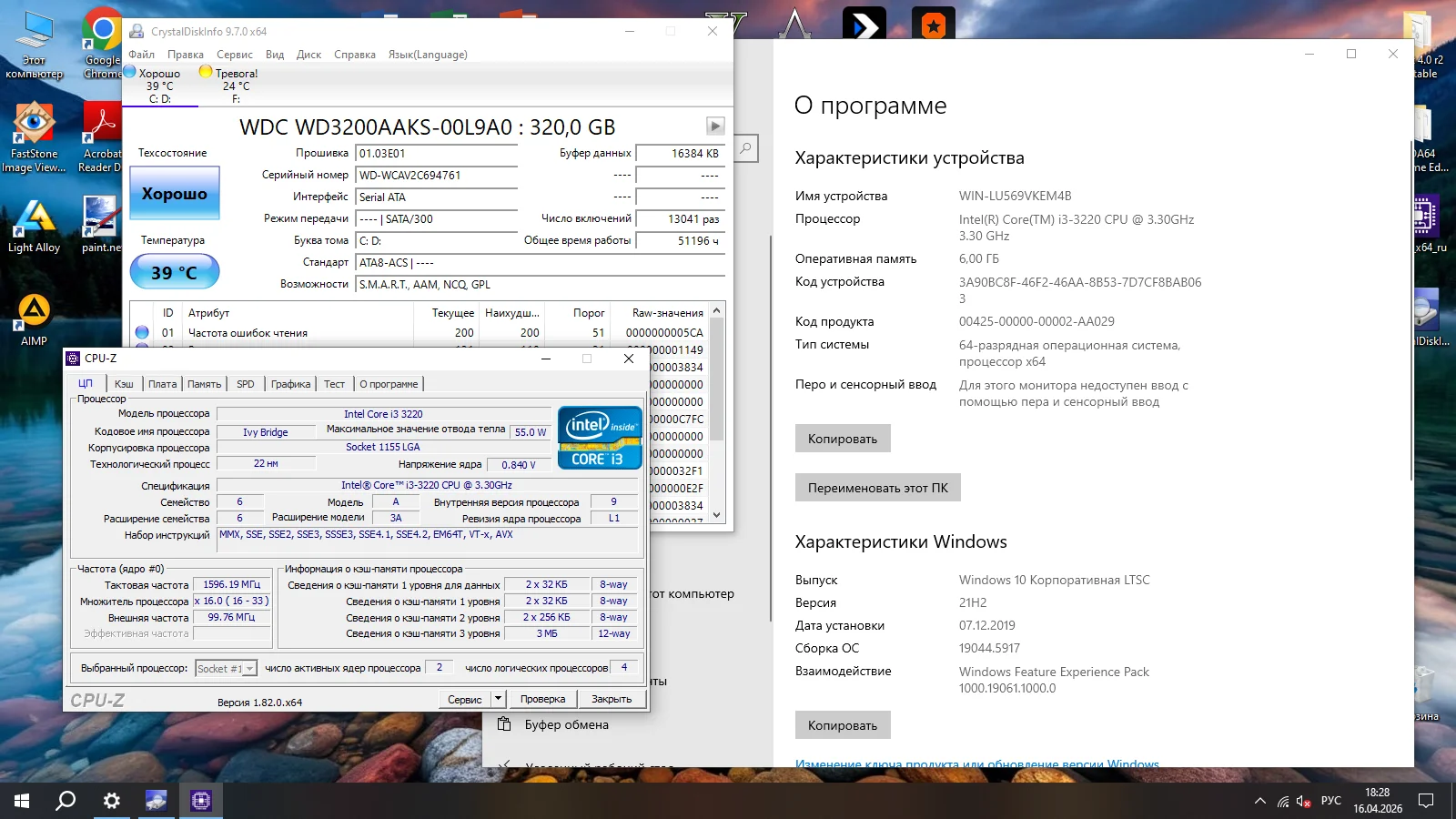This screenshot has width=1456, height=819.
Task: Click search magnifier in Settings sidebar
Action: click(745, 147)
